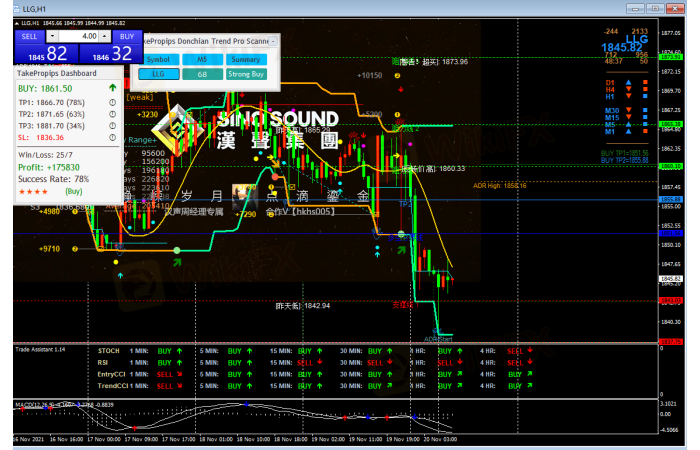
Task: Click the LLG symbol button in scanner
Action: (158, 74)
